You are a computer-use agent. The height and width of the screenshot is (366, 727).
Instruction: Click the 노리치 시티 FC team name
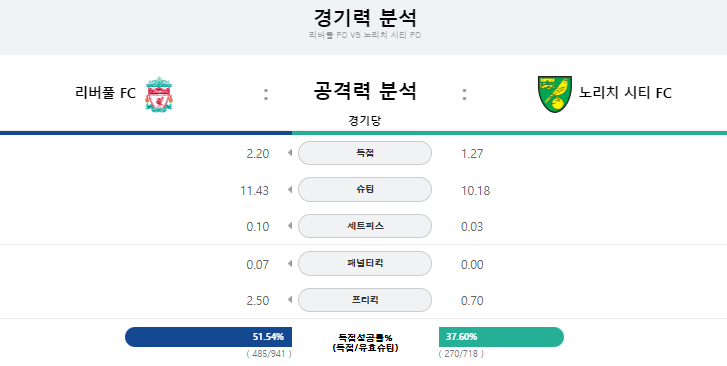pyautogui.click(x=625, y=93)
